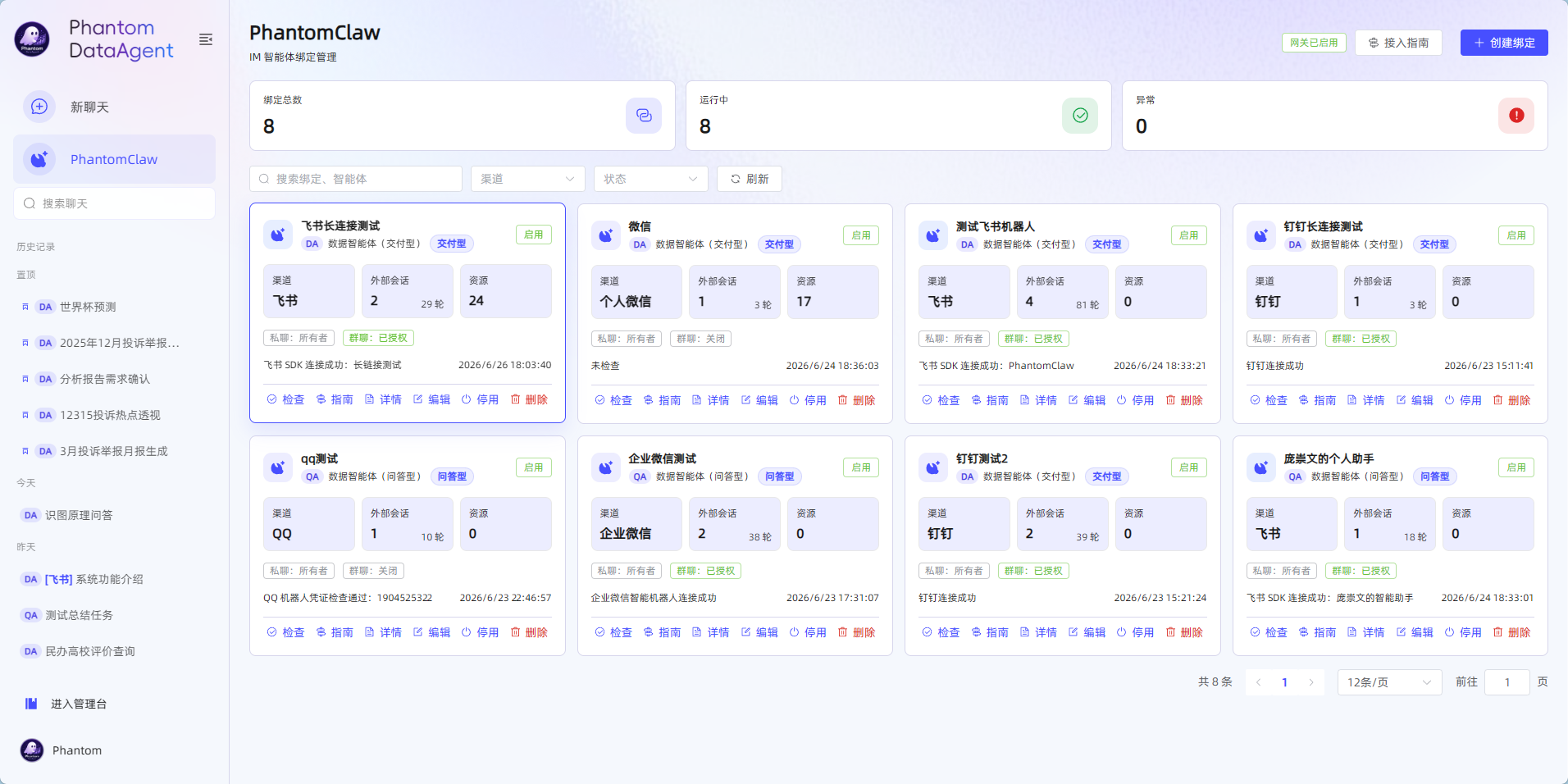
Task: Click the 飞书长连接测试 card avatar icon
Action: coord(278,235)
